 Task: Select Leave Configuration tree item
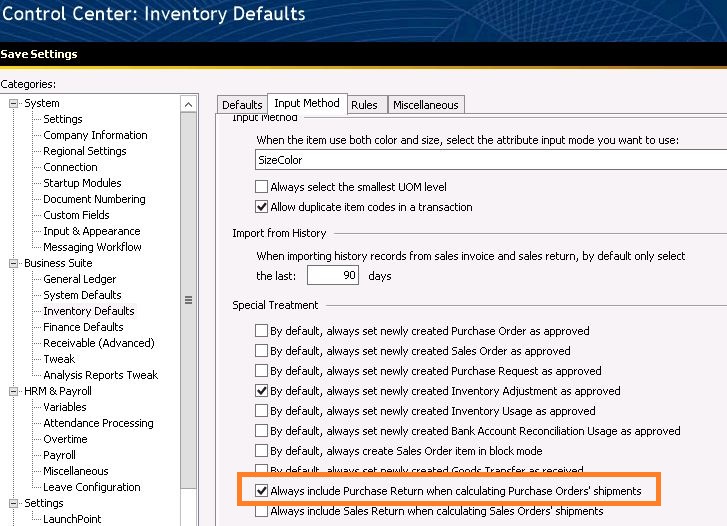tap(91, 487)
